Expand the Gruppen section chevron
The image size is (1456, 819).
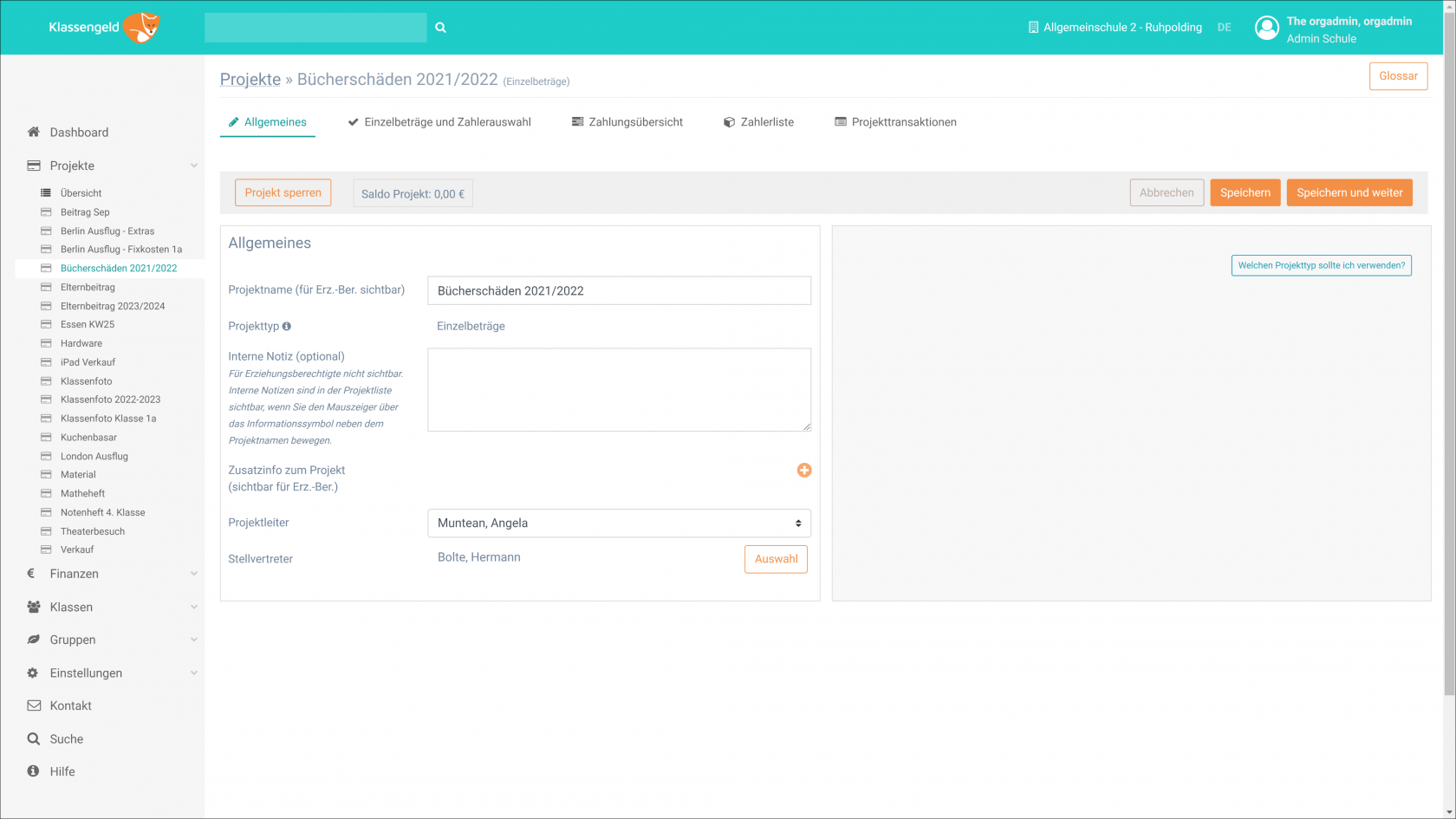pos(194,640)
